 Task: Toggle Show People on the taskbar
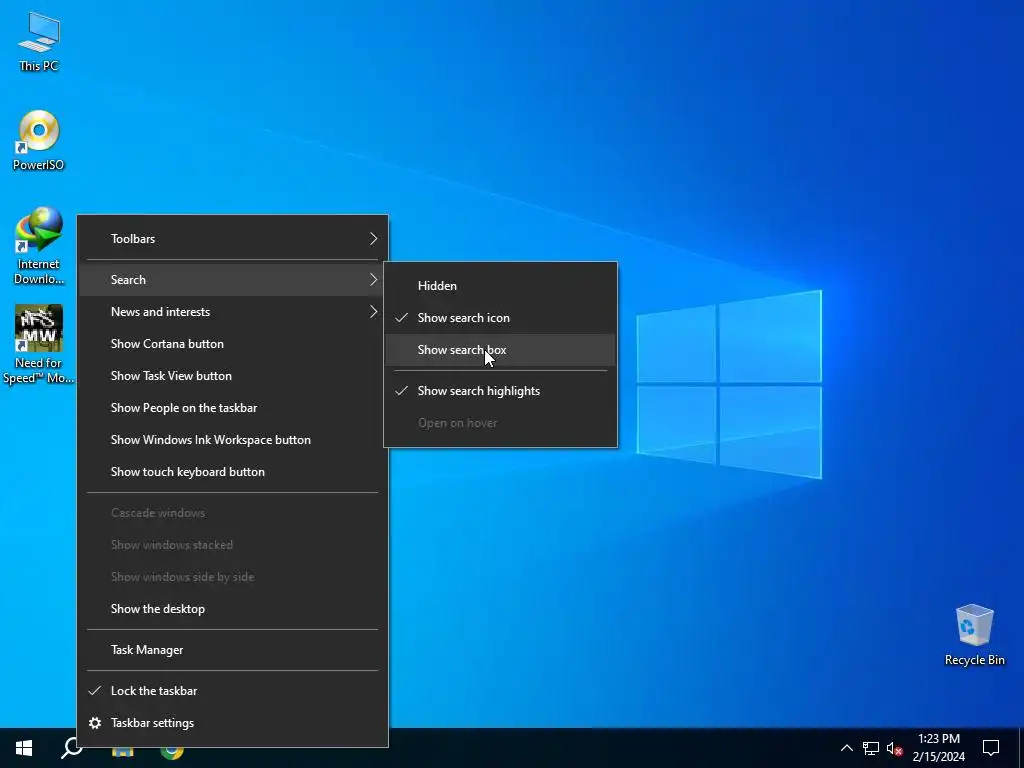(233, 408)
